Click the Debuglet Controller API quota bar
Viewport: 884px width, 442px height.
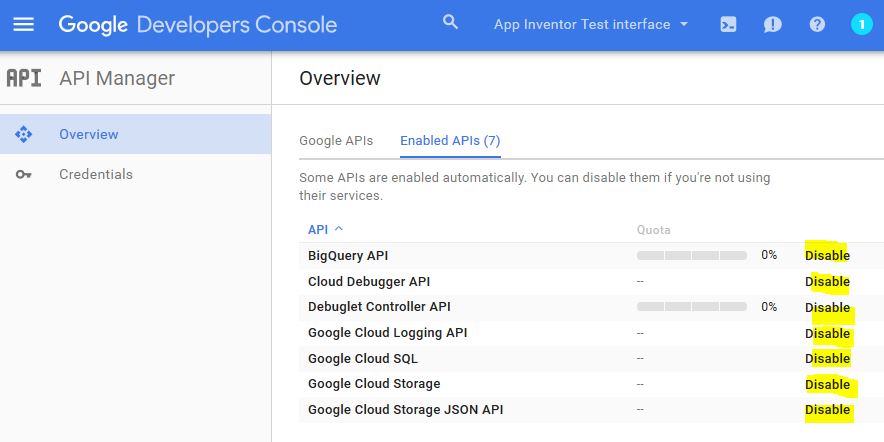[692, 307]
